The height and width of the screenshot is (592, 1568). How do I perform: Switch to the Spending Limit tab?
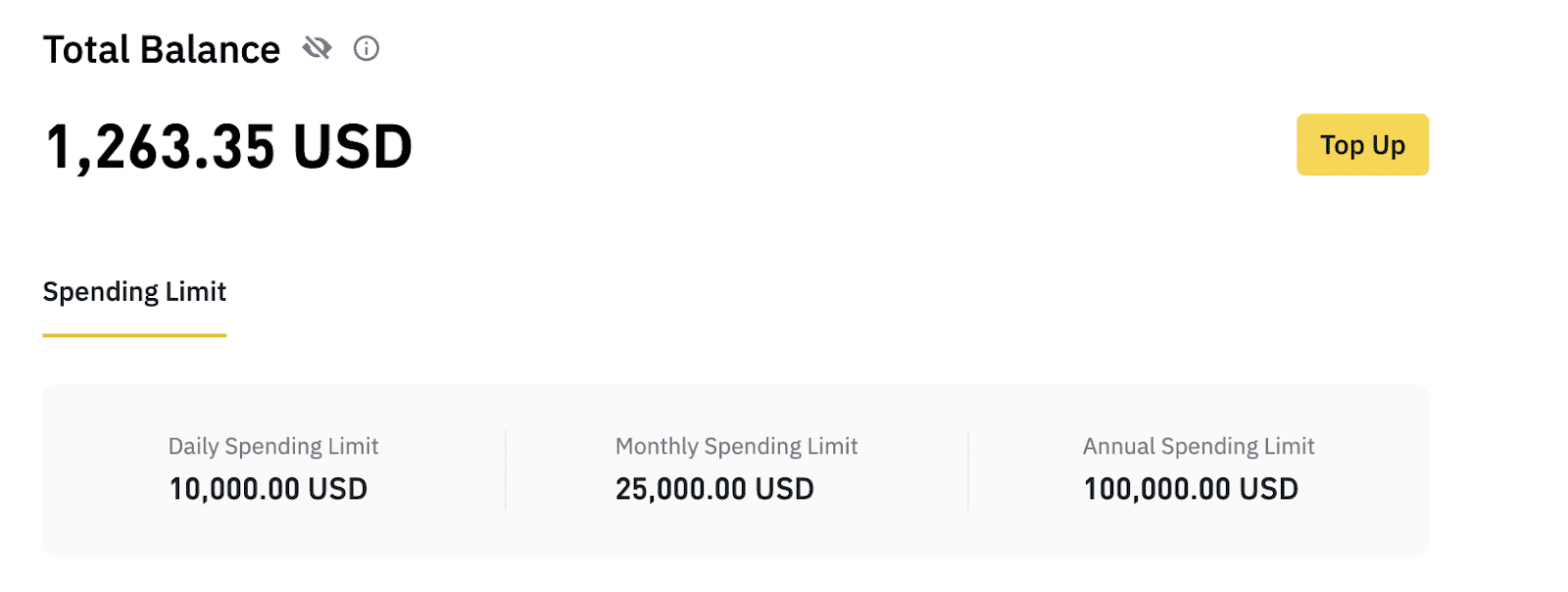[x=134, y=292]
